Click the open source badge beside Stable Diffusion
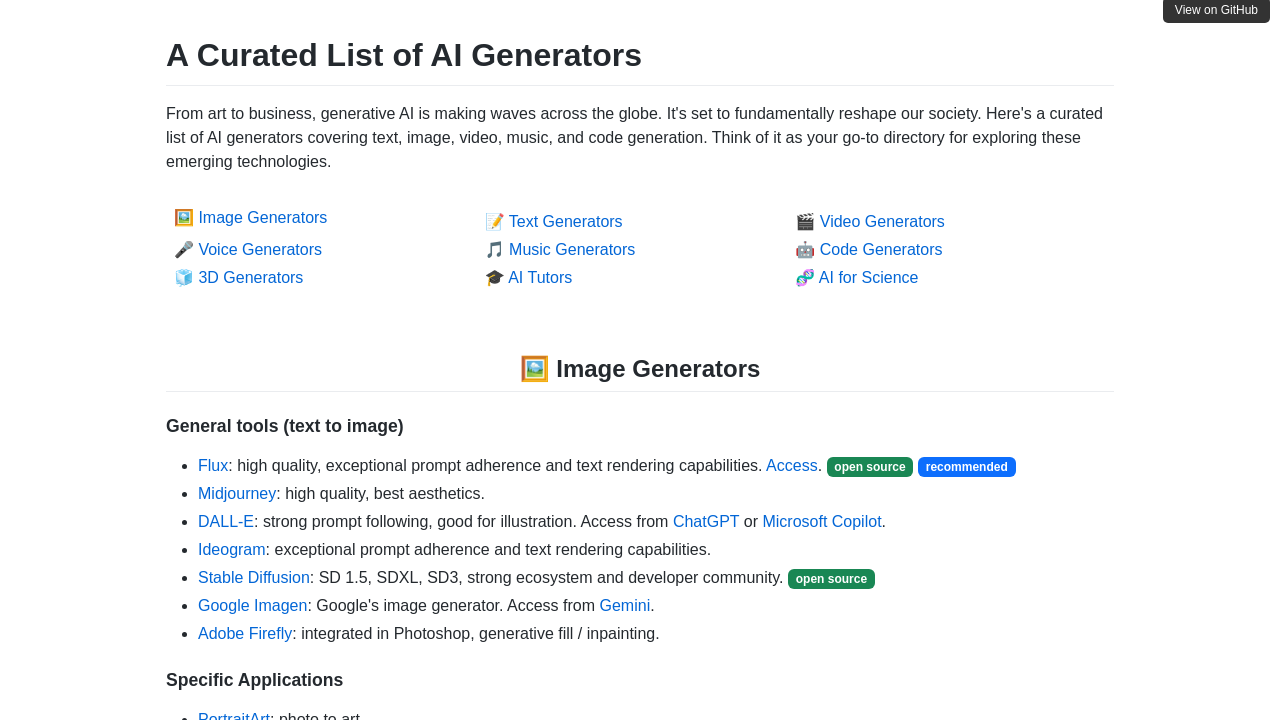 [x=831, y=579]
